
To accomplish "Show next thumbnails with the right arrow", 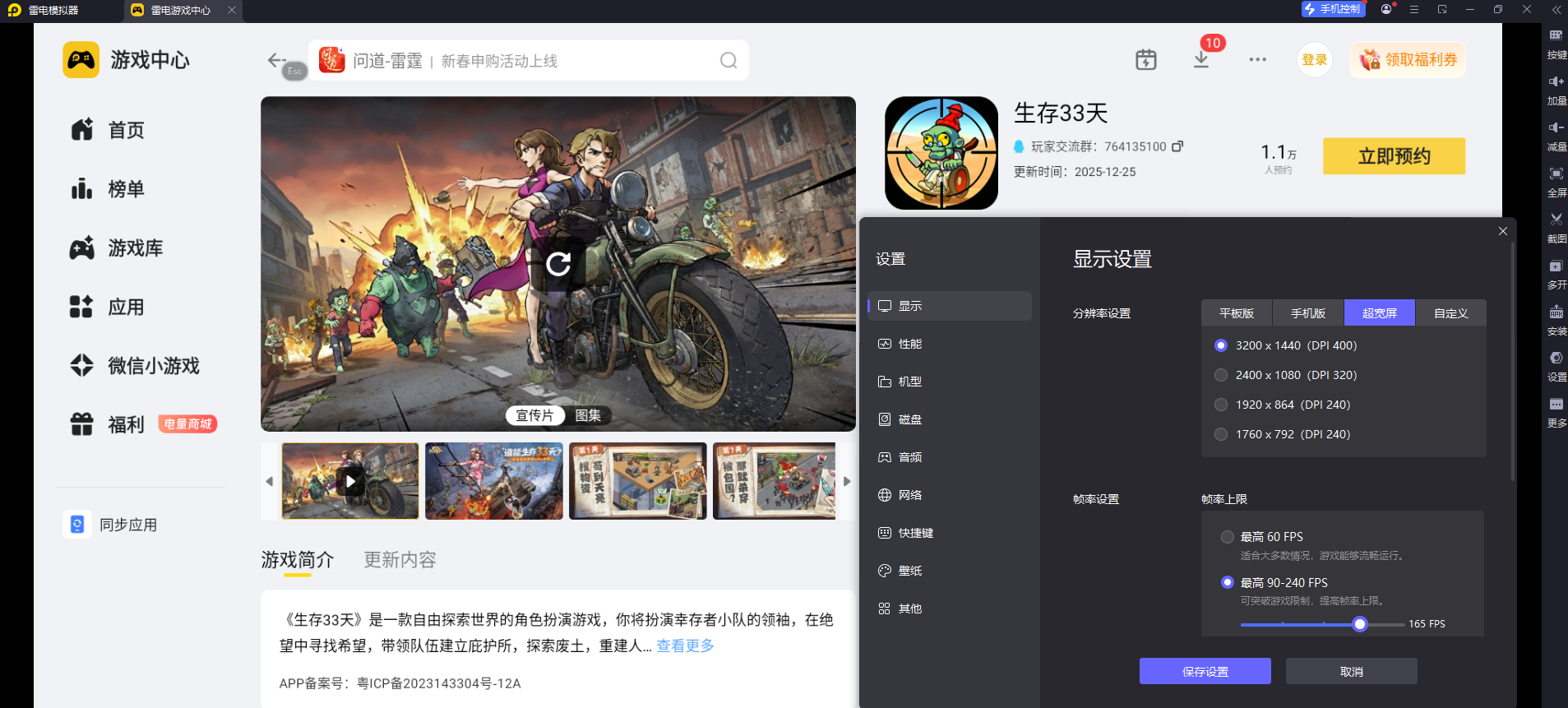I will click(x=847, y=481).
